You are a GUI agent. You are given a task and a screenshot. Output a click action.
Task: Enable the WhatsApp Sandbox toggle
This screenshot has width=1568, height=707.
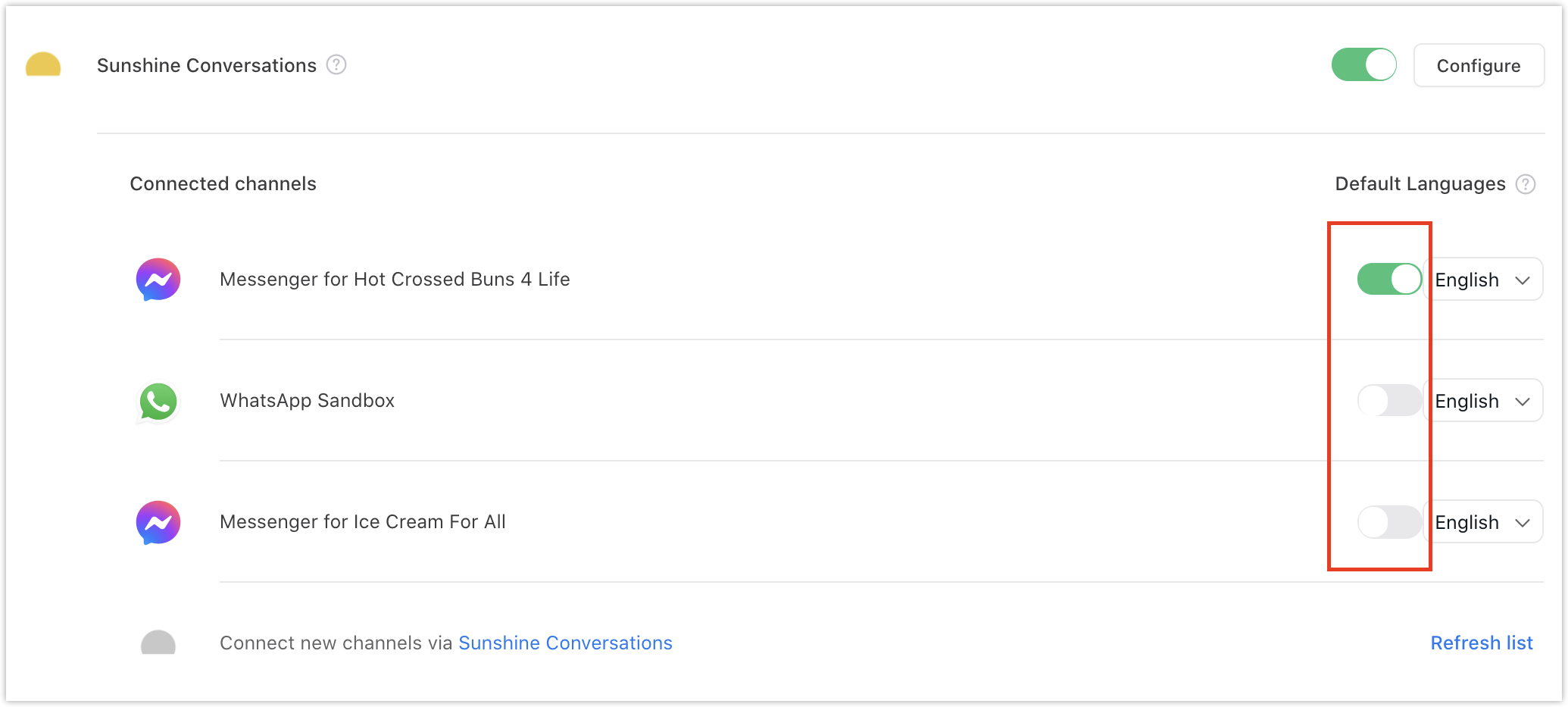coord(1388,401)
